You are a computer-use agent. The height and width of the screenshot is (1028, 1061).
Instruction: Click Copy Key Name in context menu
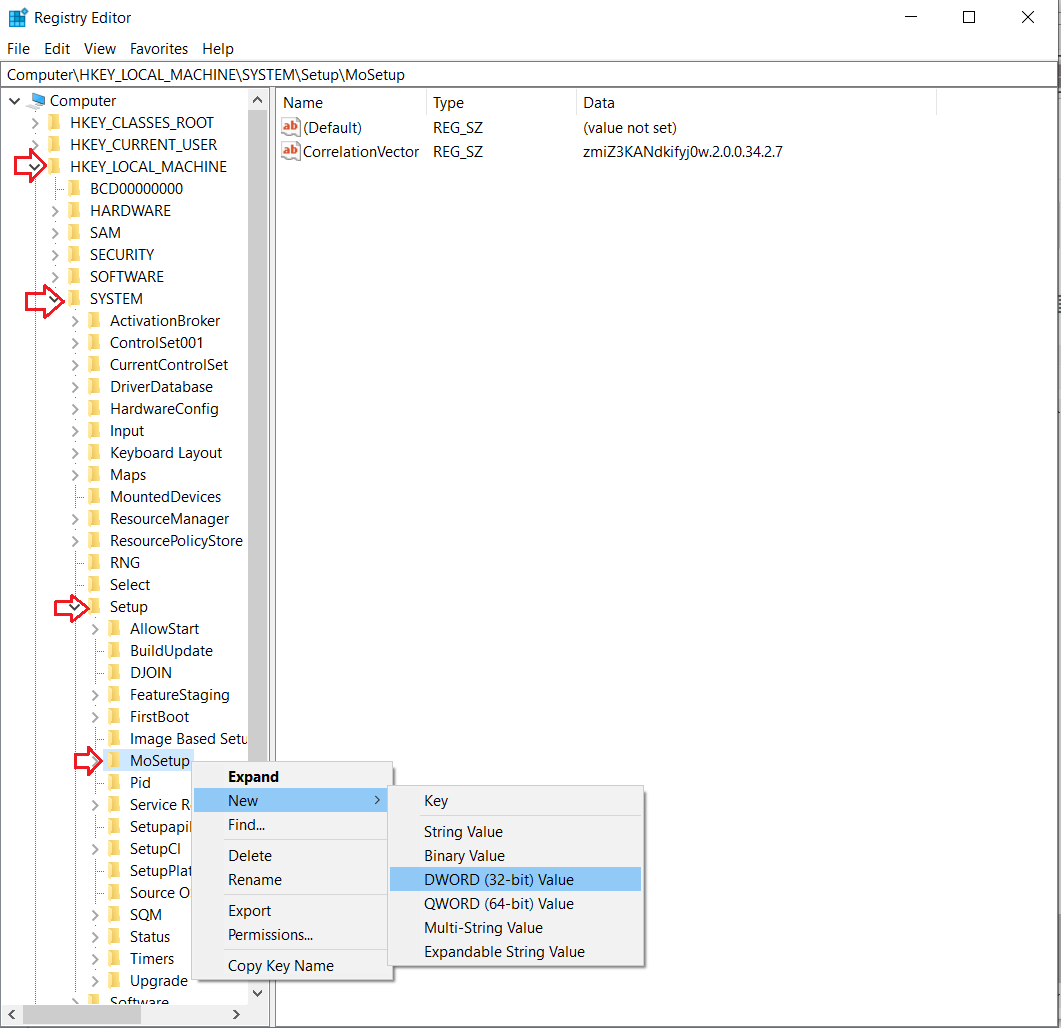pyautogui.click(x=292, y=966)
